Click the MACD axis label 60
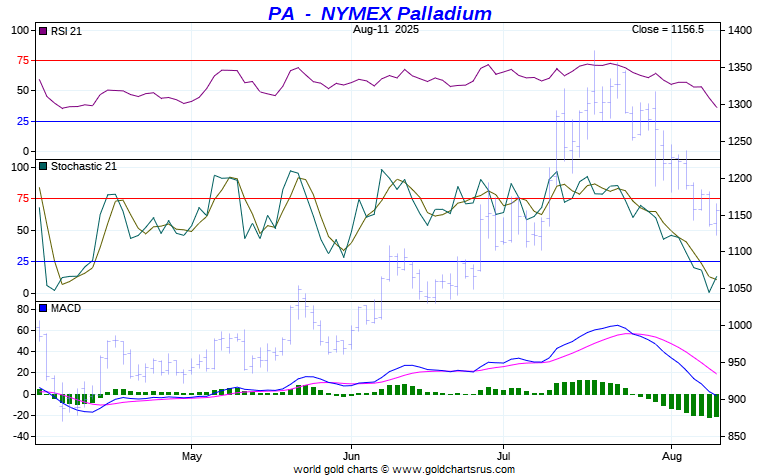 (23, 330)
